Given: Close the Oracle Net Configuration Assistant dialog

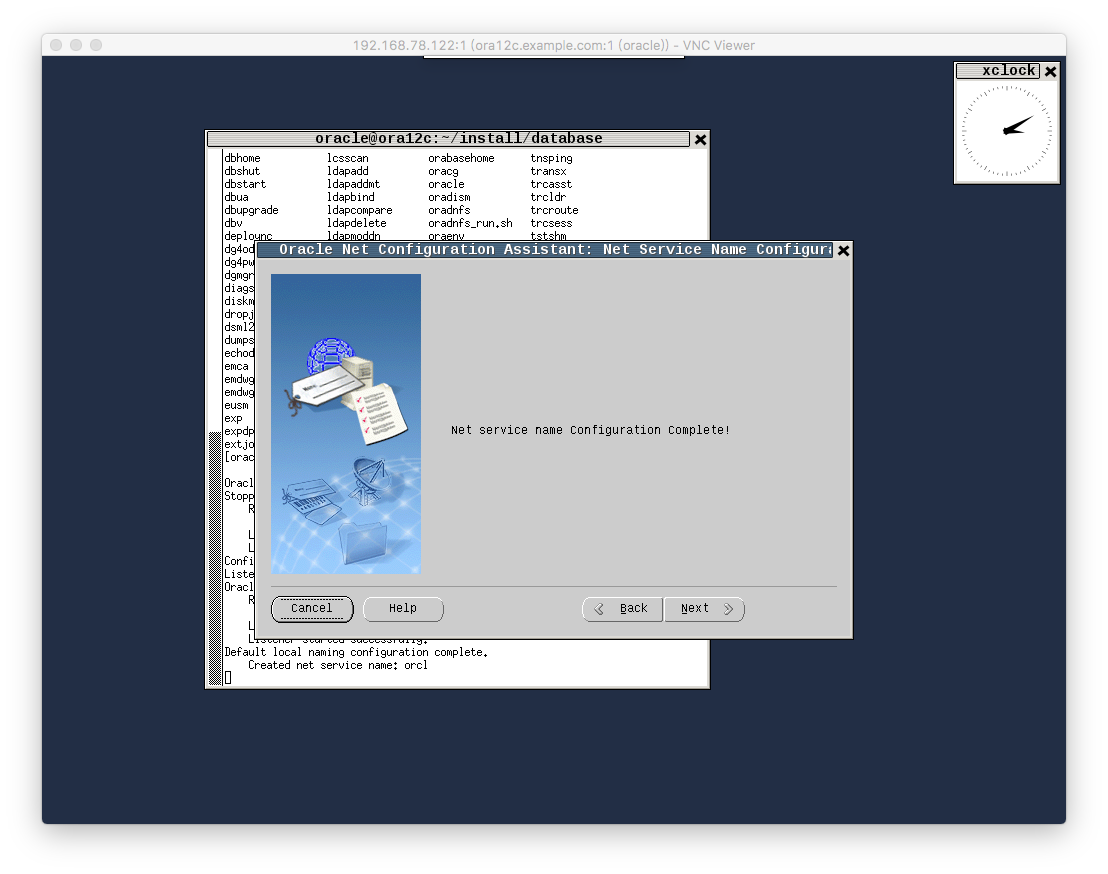Looking at the screenshot, I should [x=843, y=250].
